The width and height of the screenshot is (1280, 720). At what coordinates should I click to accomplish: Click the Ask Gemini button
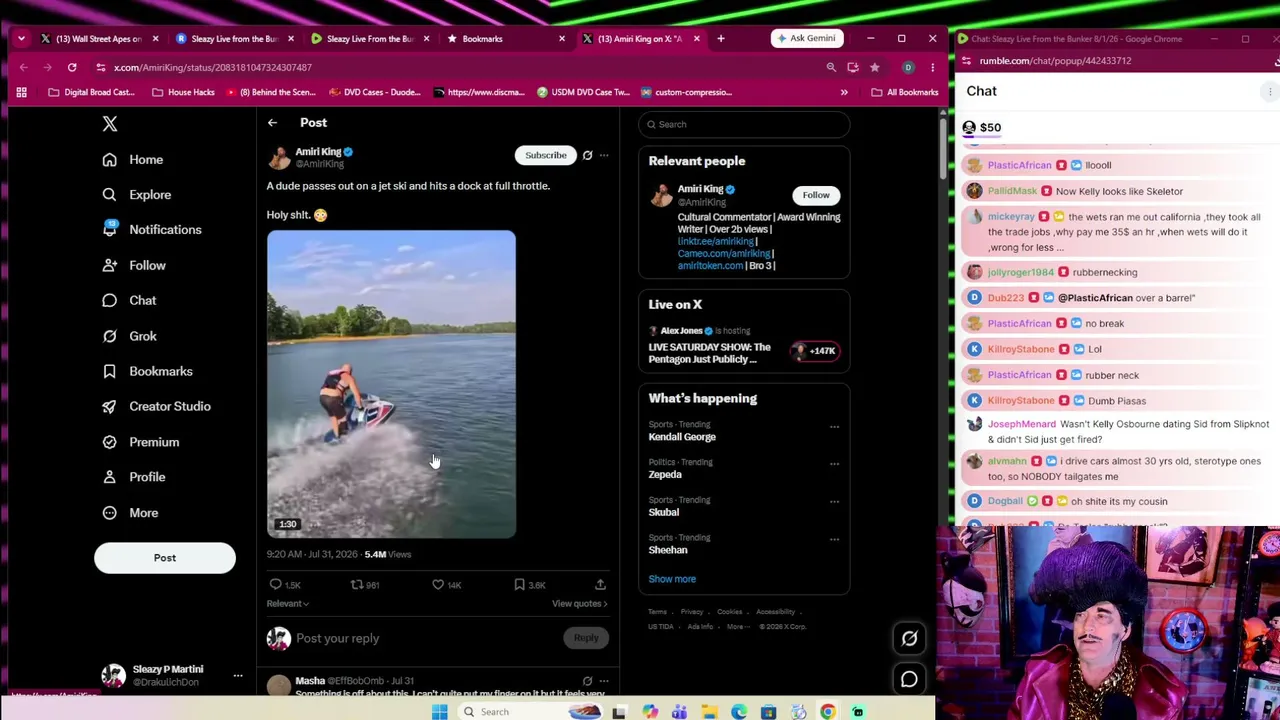pyautogui.click(x=806, y=39)
